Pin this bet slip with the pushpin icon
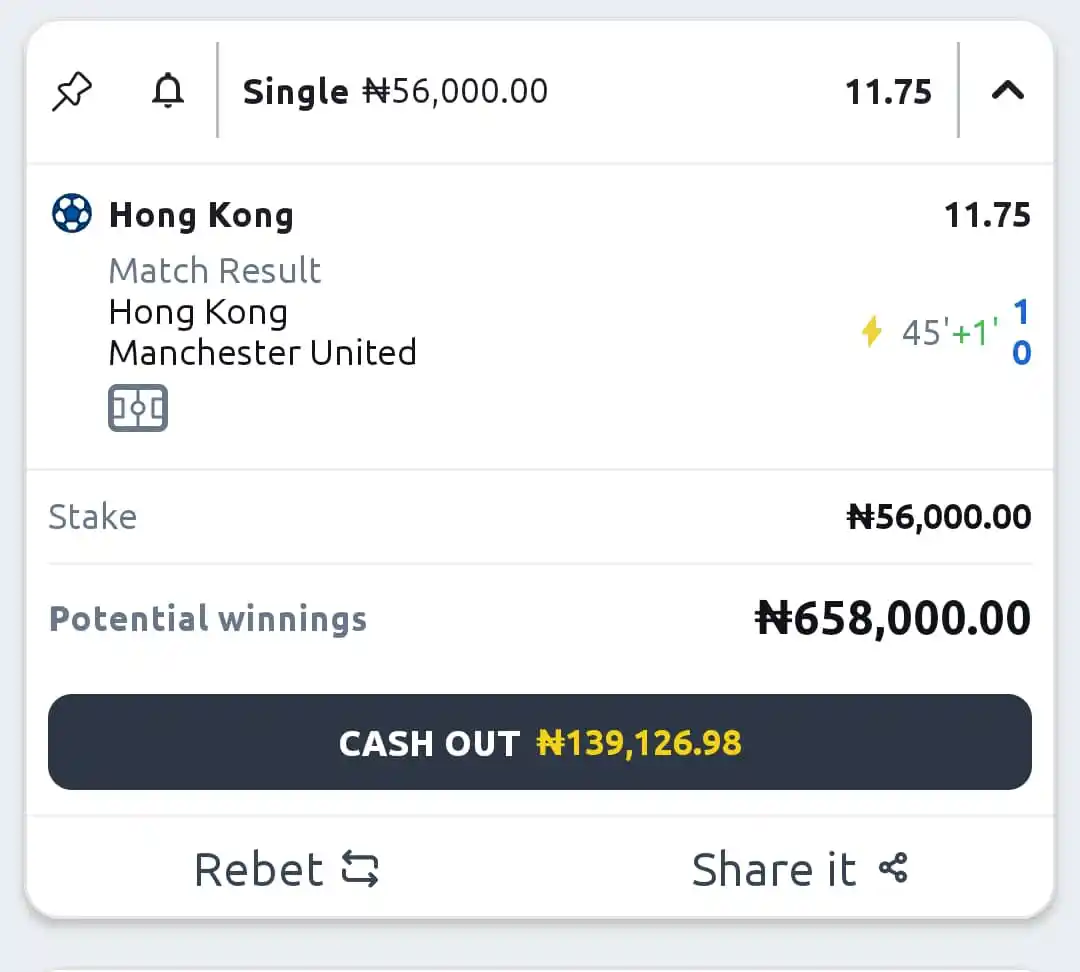 tap(72, 91)
